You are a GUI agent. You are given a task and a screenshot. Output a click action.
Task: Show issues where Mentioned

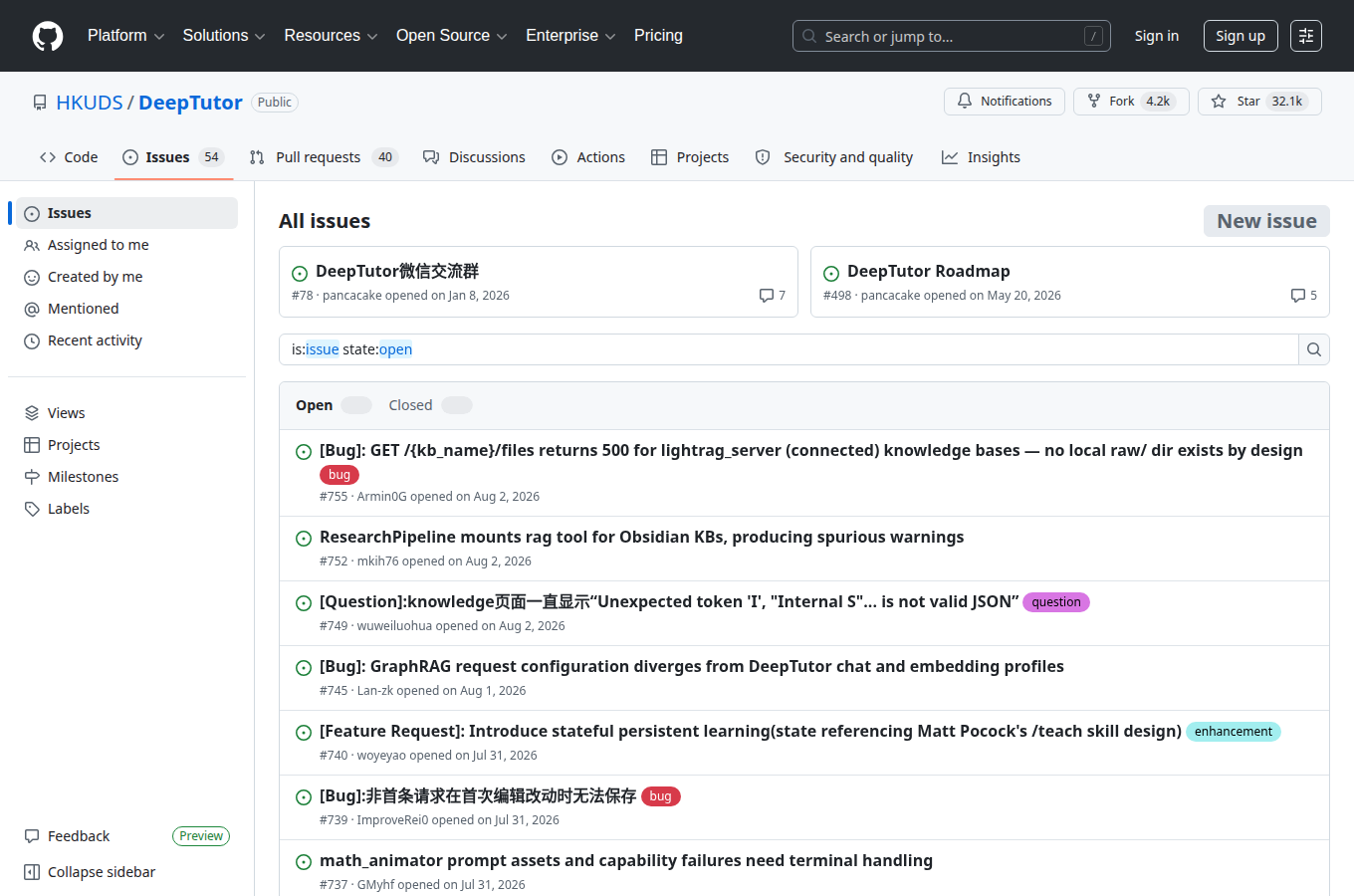tap(126, 309)
